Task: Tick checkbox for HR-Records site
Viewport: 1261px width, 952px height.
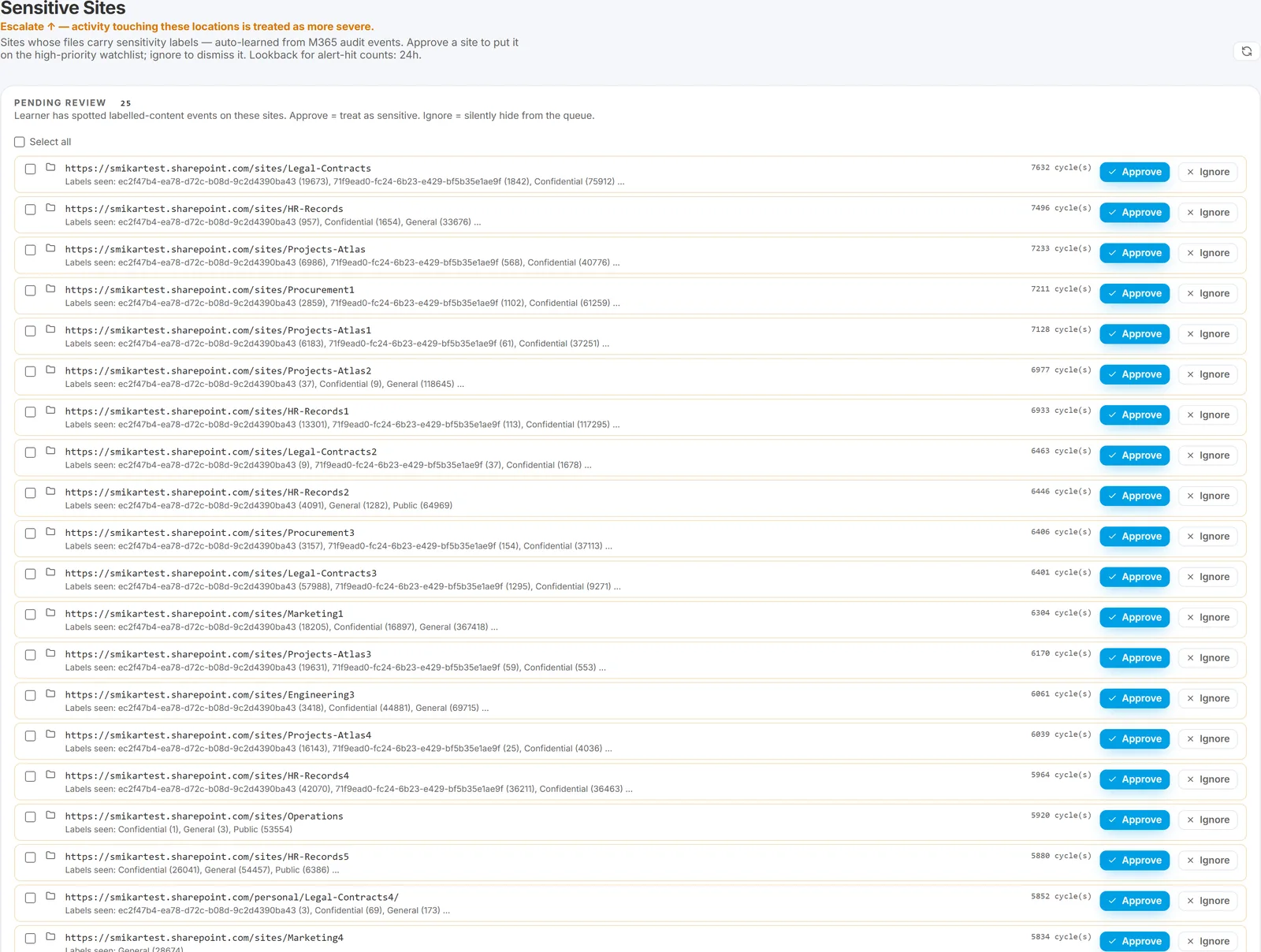Action: [30, 210]
